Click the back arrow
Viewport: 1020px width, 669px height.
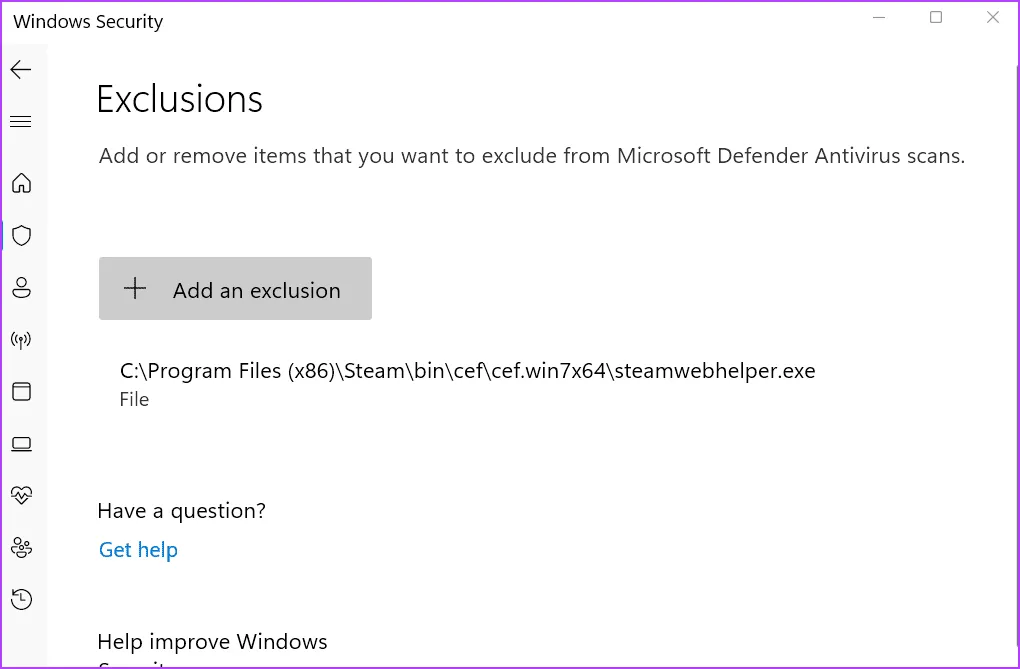21,69
